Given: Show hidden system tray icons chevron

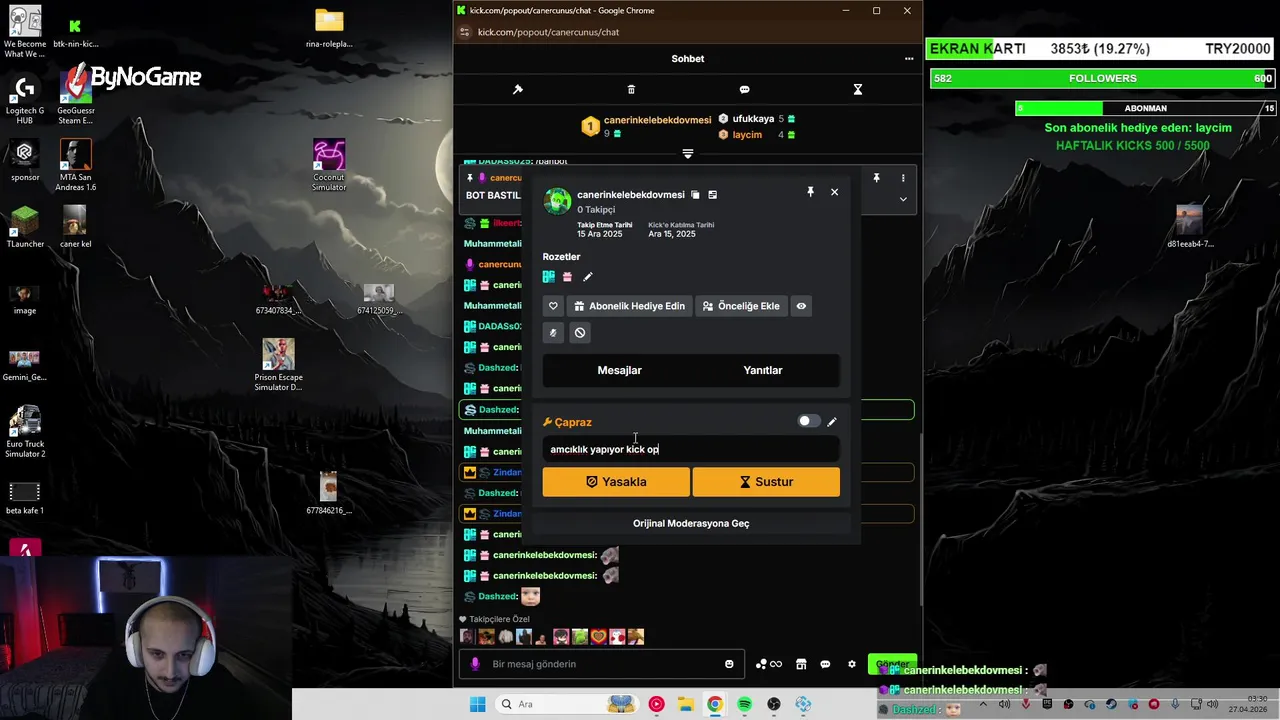Looking at the screenshot, I should [985, 704].
